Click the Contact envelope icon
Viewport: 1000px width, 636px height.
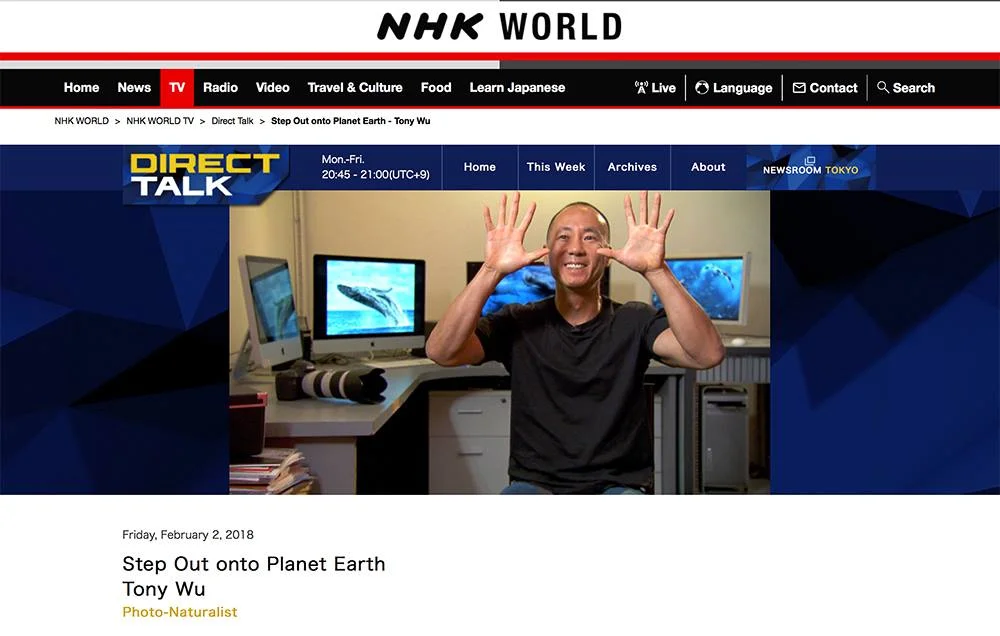[x=799, y=87]
